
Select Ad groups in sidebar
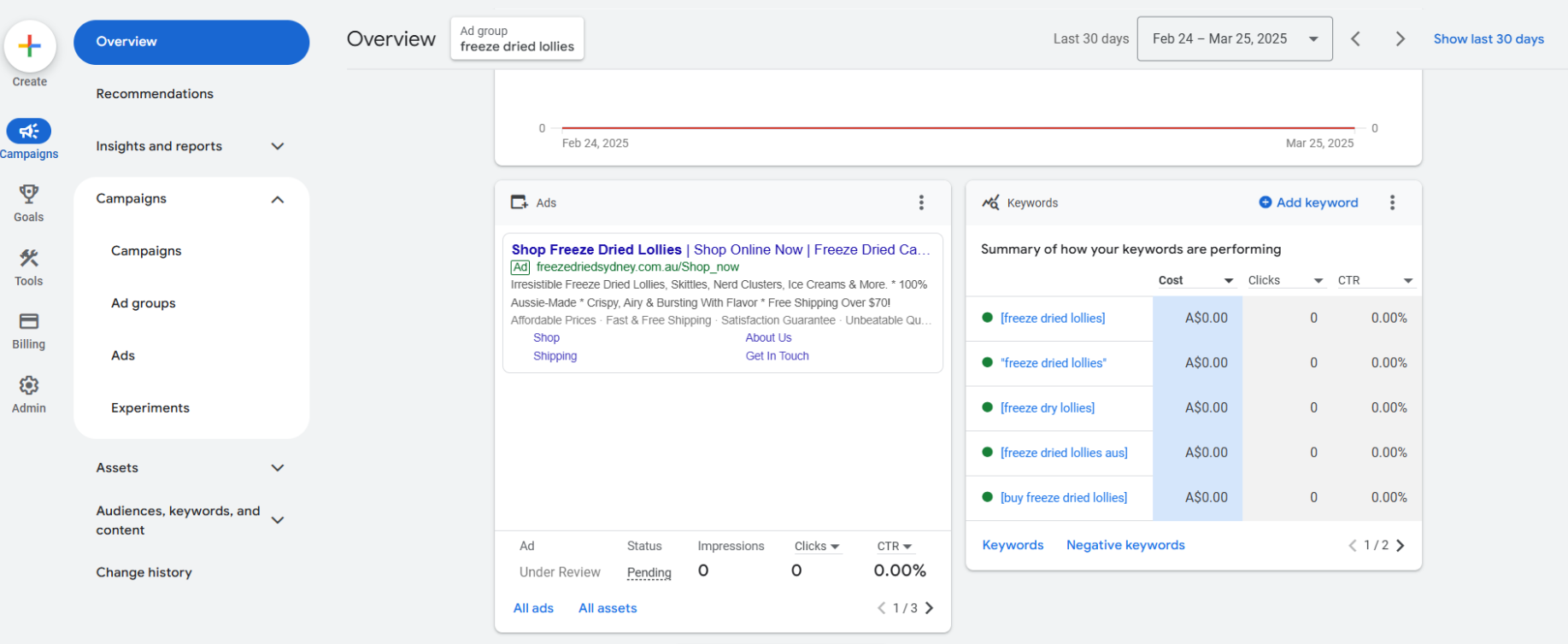pyautogui.click(x=144, y=303)
